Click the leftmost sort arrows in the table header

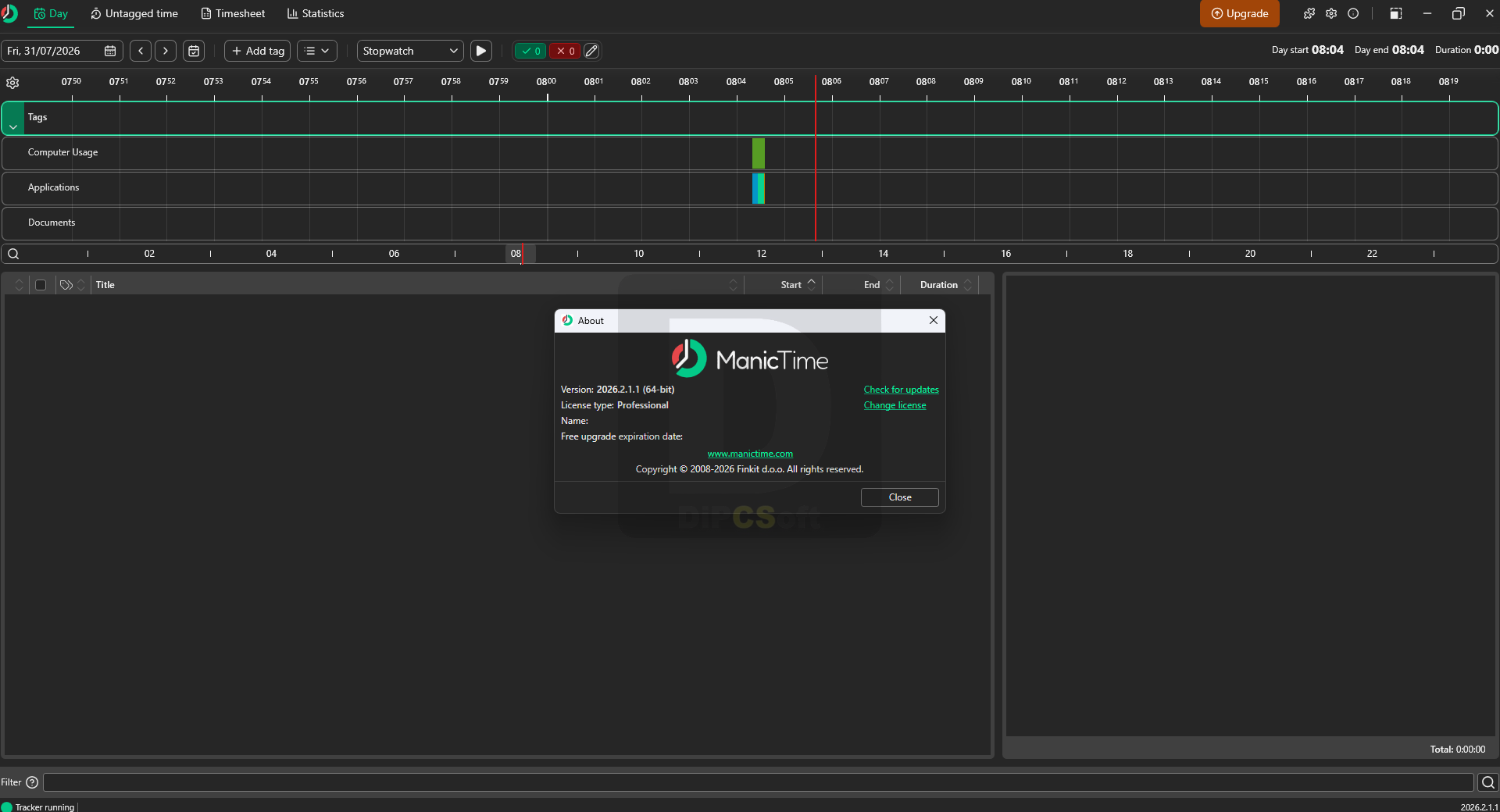pos(20,285)
